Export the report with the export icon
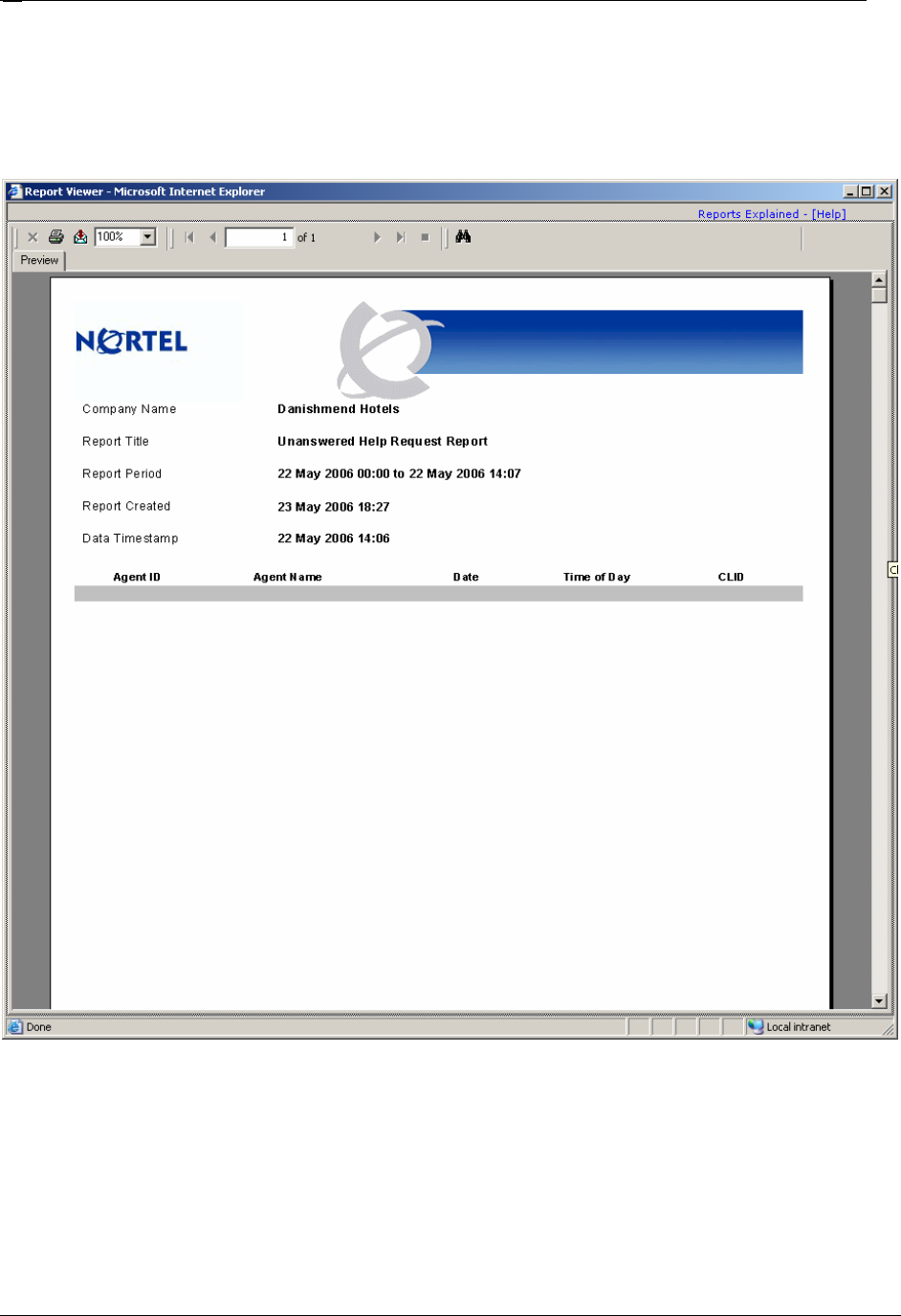 pos(80,237)
